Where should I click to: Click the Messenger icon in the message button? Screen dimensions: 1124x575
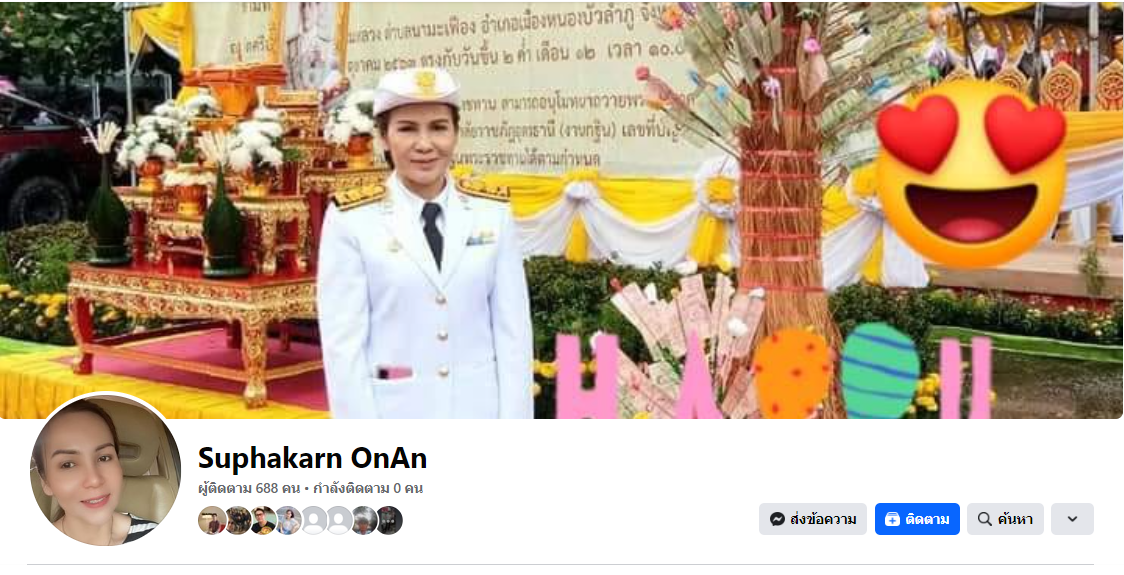777,519
